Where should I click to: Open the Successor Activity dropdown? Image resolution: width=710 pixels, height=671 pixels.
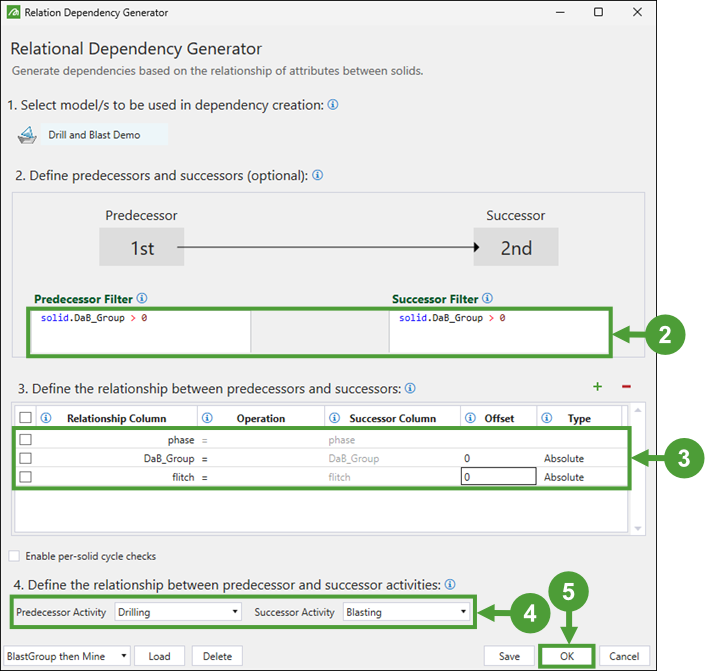(x=406, y=611)
